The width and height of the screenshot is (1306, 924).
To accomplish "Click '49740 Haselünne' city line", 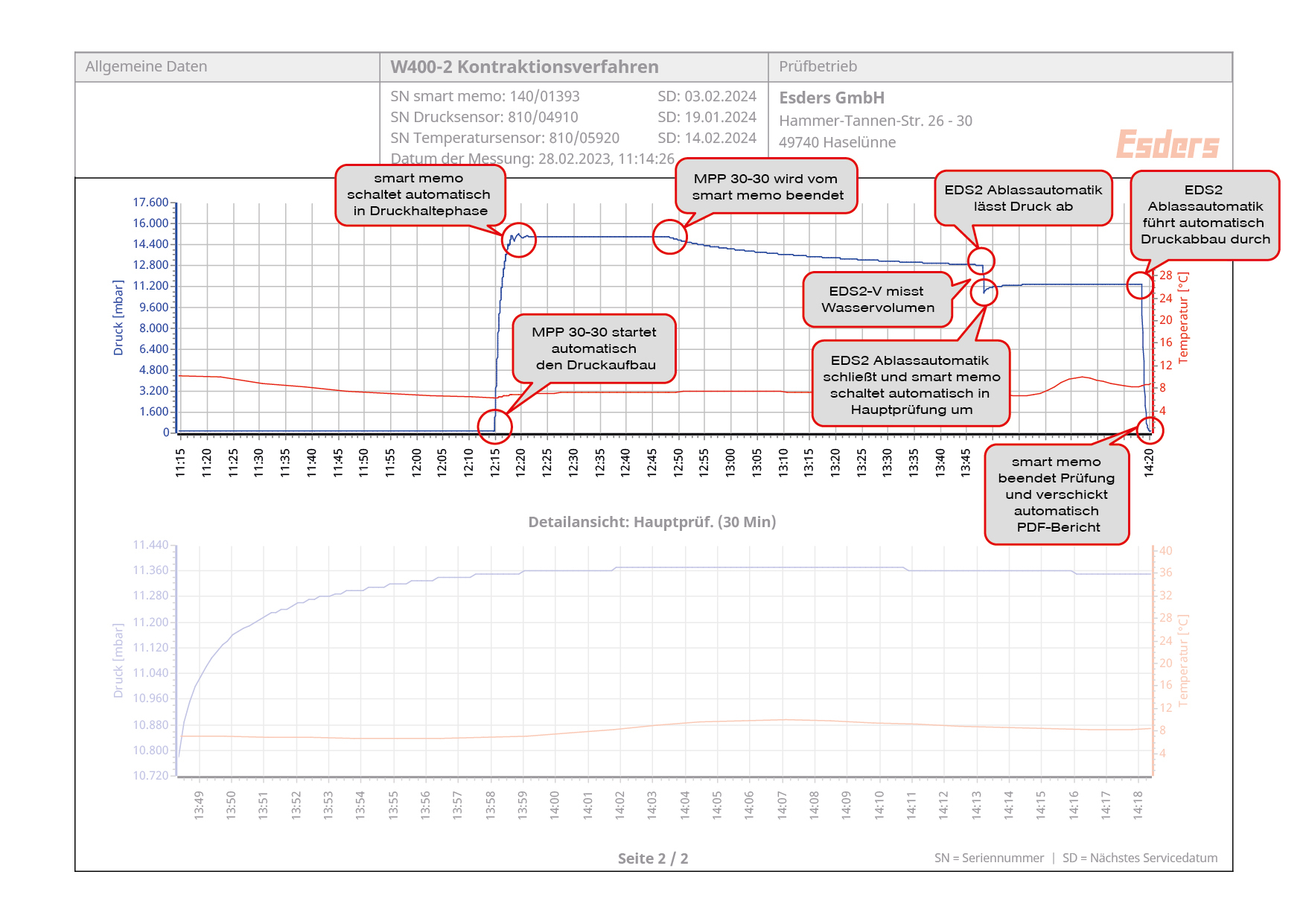I will (837, 142).
